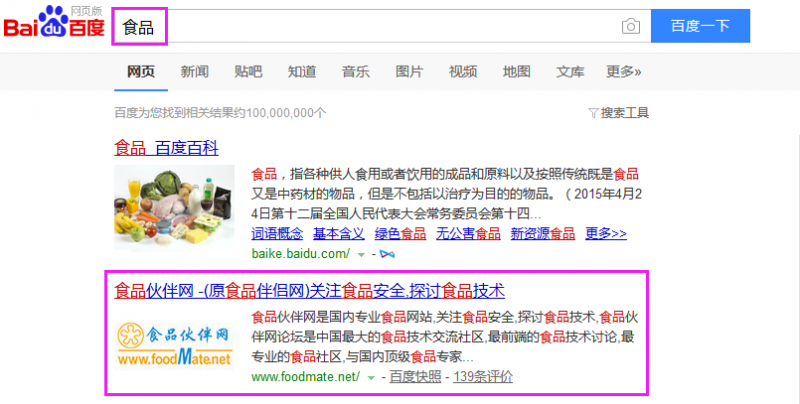Open the 食品伙伴网 result title link

pyautogui.click(x=309, y=291)
